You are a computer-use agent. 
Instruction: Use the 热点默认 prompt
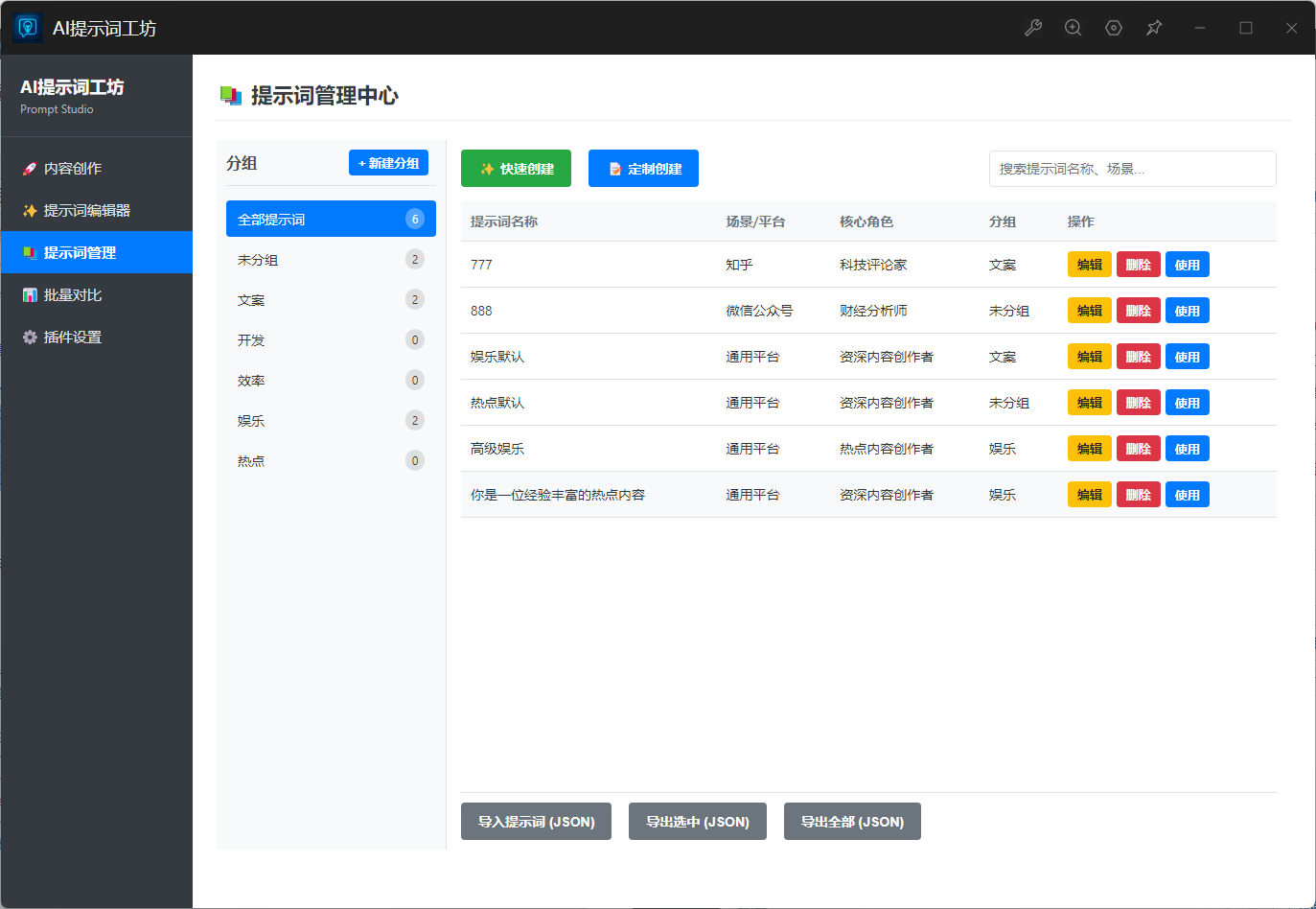tap(1188, 403)
